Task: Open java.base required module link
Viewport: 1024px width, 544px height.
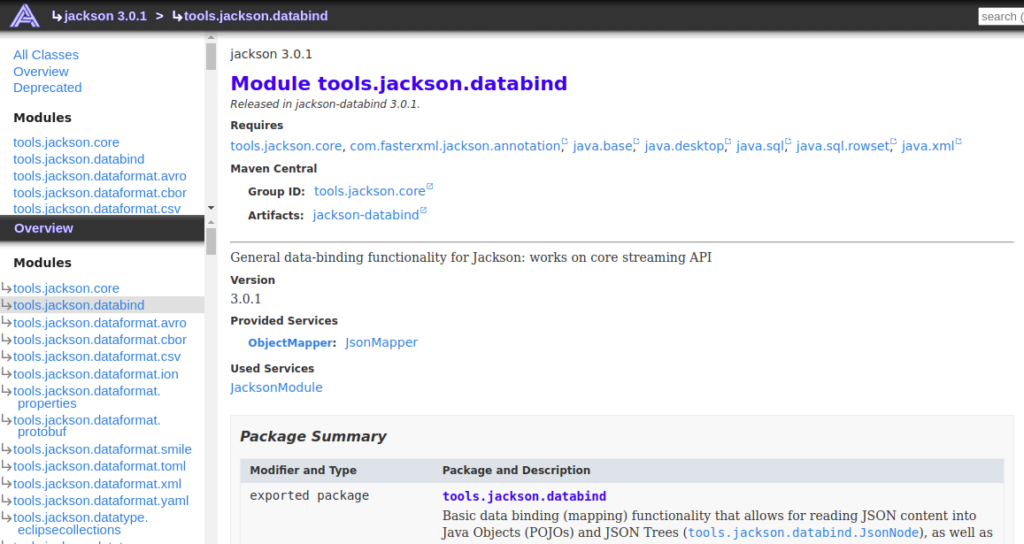Action: pyautogui.click(x=602, y=146)
